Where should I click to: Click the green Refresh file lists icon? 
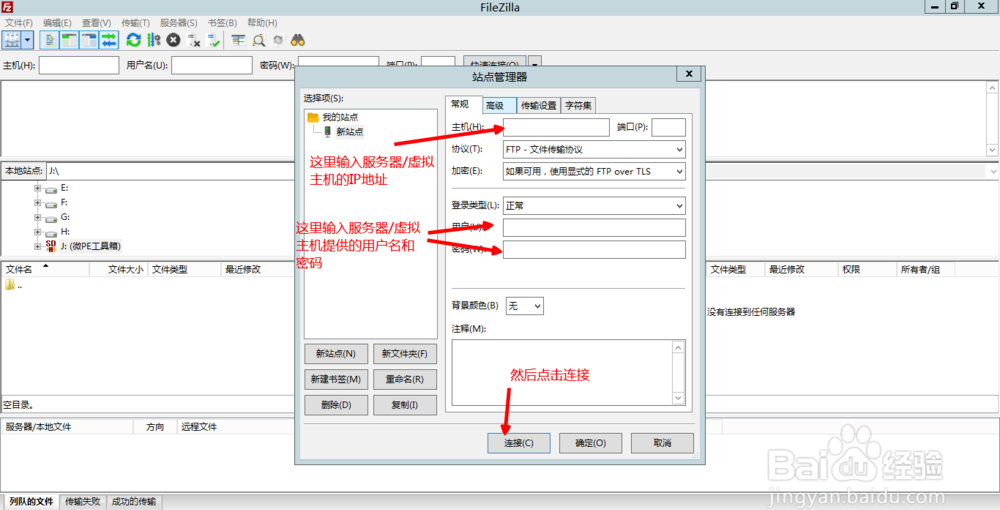click(x=133, y=40)
